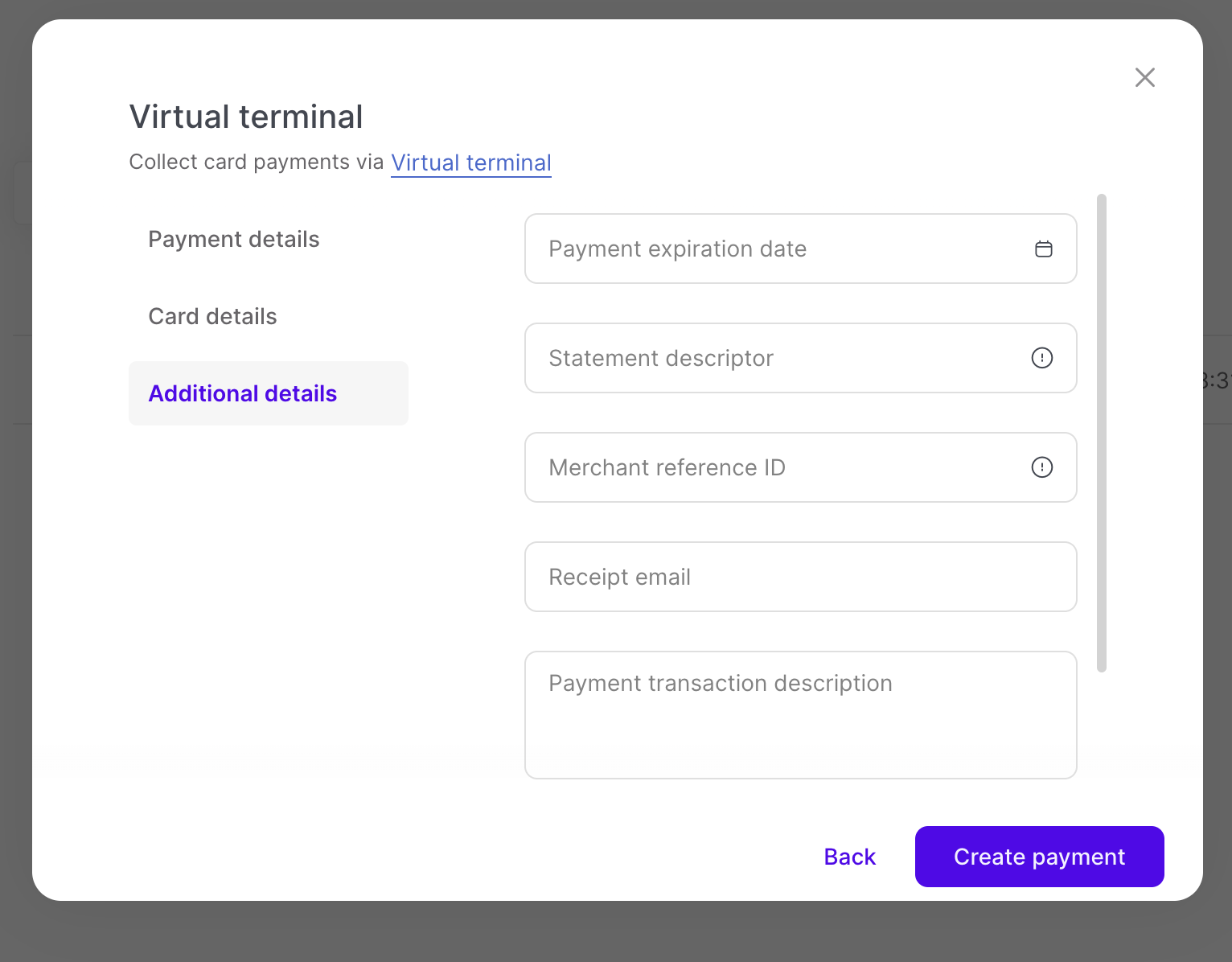Click the dimmed backdrop below the dialog
1232x962 pixels.
[616, 931]
